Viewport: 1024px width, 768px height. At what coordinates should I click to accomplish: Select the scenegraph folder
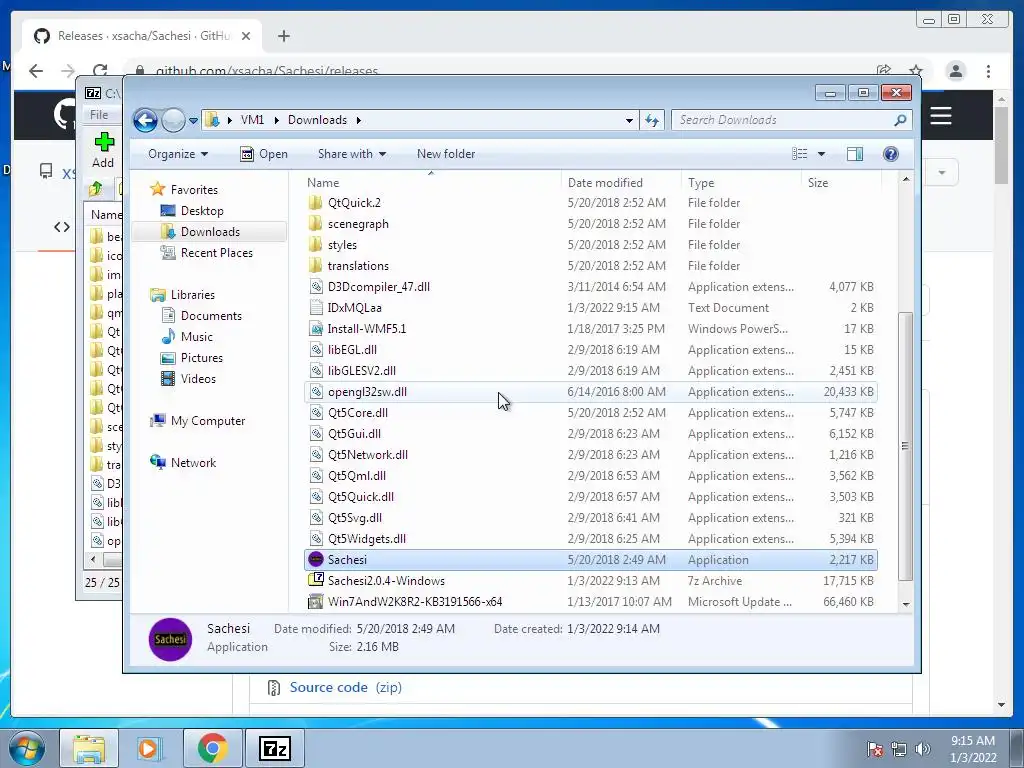pos(590,224)
